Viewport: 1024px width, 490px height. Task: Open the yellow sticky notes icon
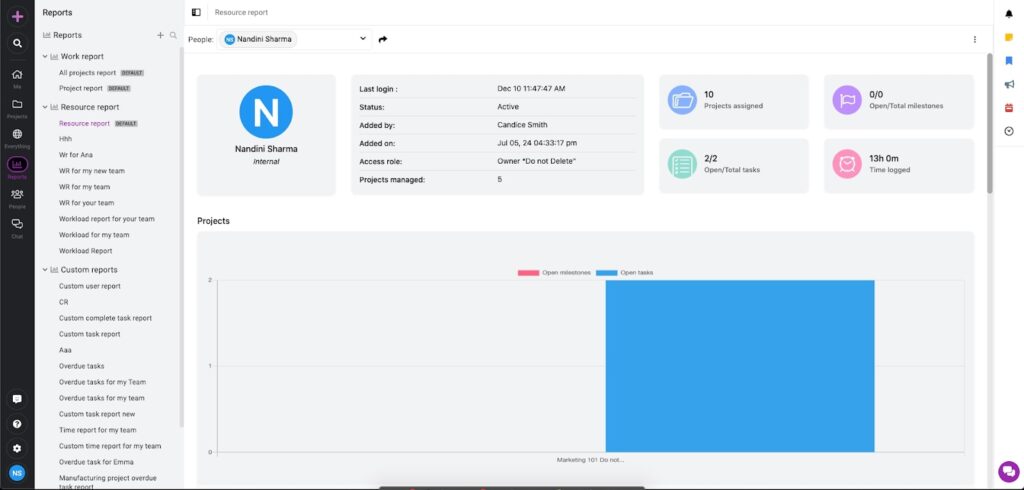point(1009,38)
